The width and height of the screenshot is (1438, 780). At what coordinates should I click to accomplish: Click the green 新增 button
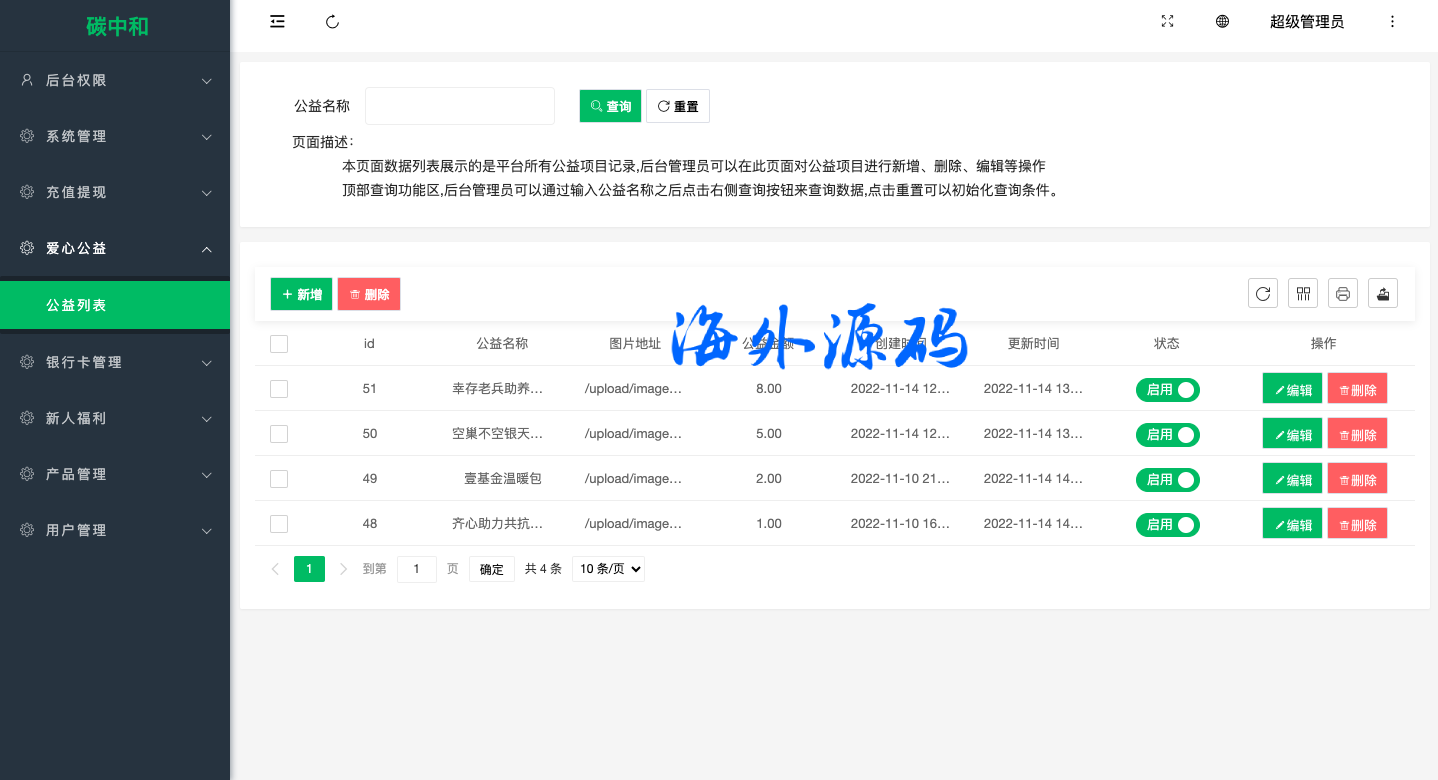pos(301,294)
